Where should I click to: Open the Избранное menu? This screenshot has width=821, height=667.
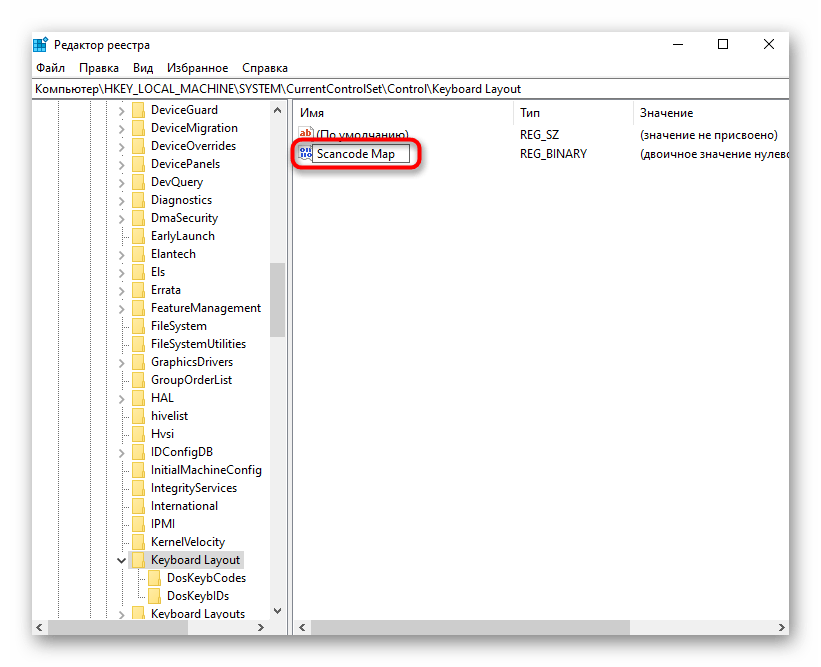click(x=198, y=68)
